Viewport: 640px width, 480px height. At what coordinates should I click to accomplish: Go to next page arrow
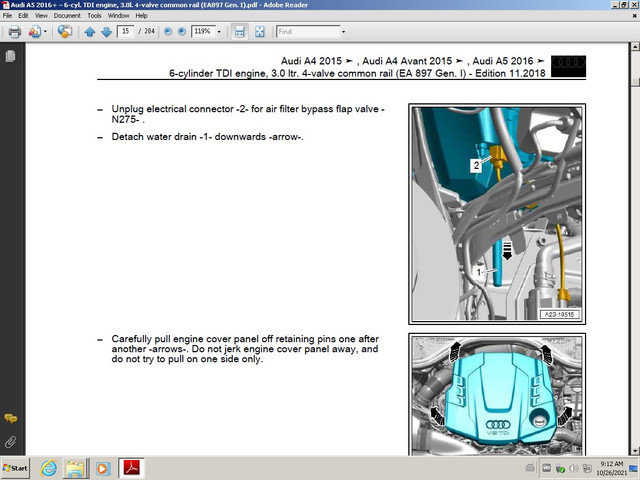(x=106, y=32)
